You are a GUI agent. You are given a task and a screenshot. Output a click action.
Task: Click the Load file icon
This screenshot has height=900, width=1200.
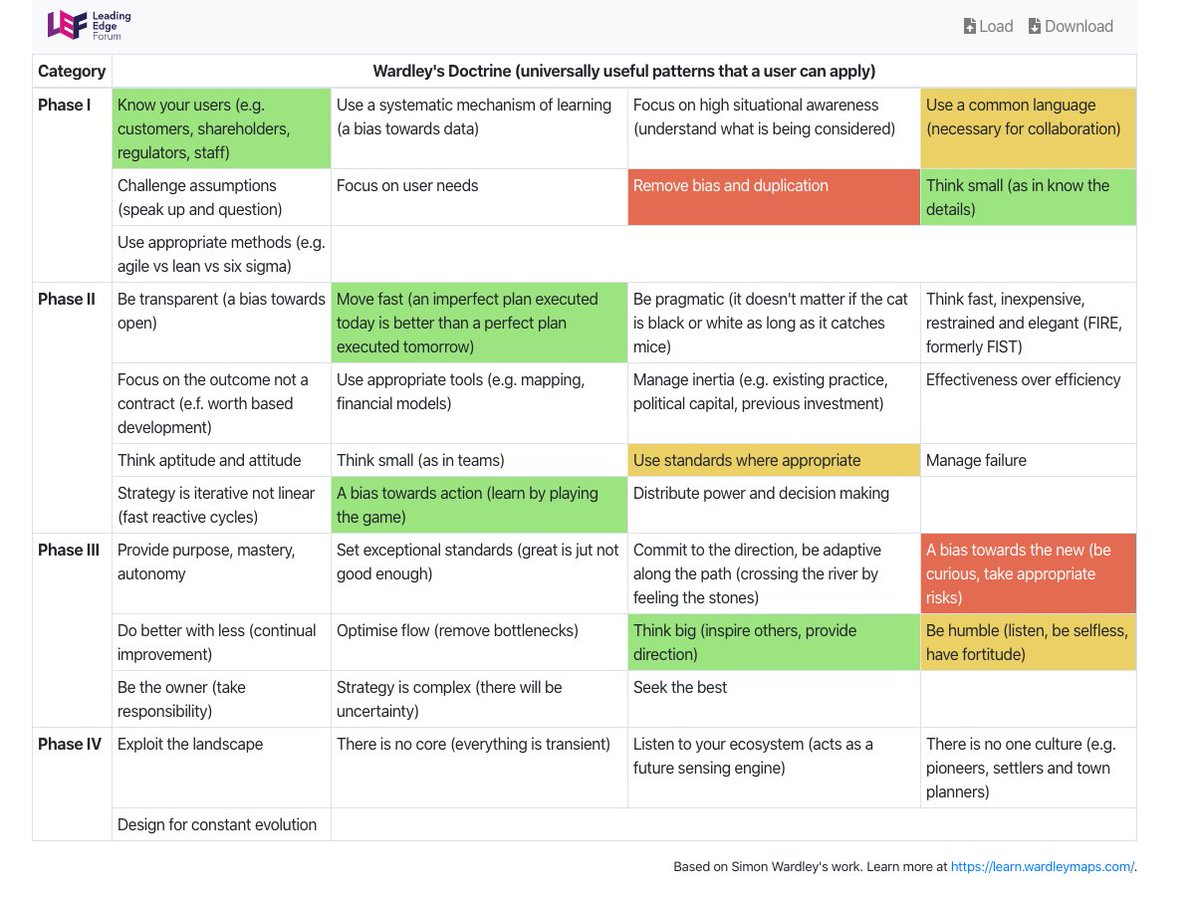click(970, 27)
